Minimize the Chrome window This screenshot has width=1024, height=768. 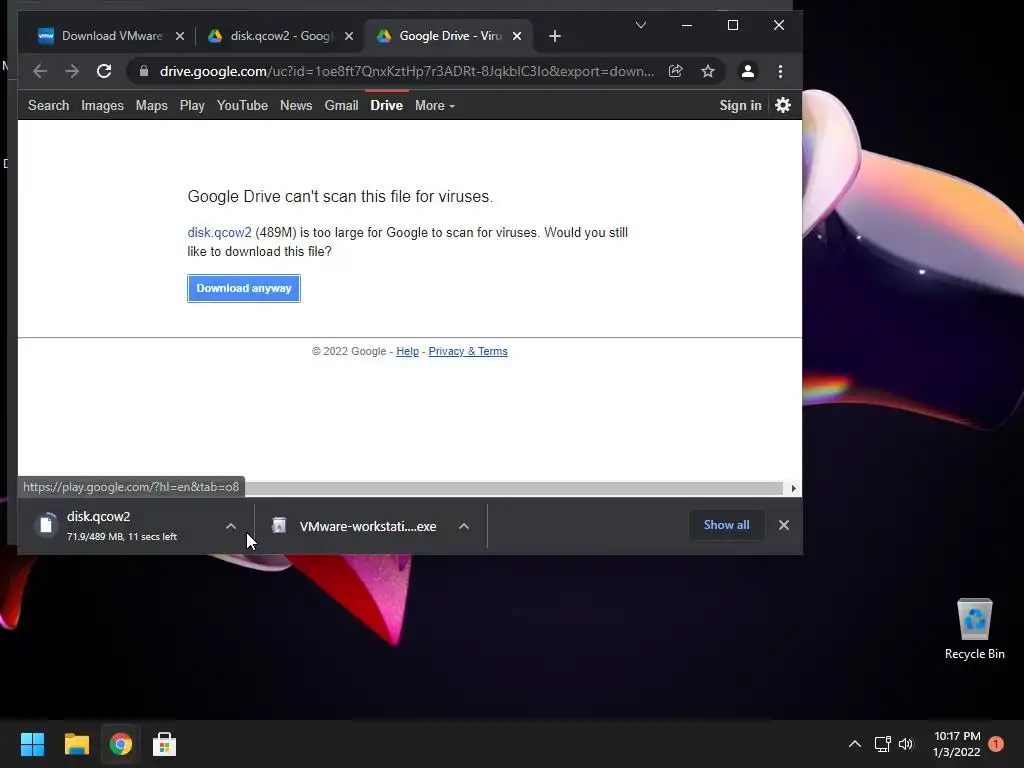tap(686, 25)
